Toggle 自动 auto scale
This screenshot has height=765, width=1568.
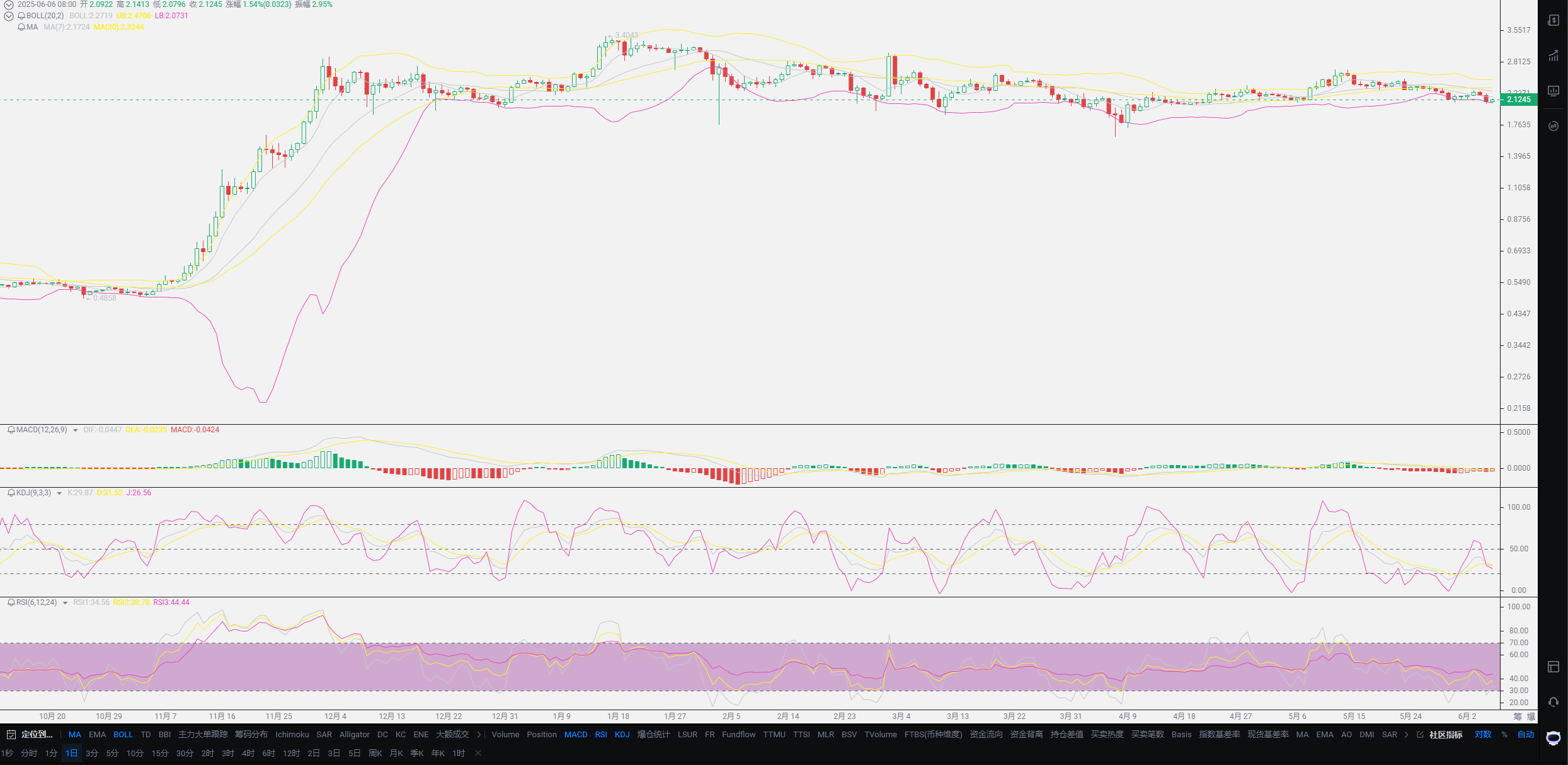pos(1525,735)
